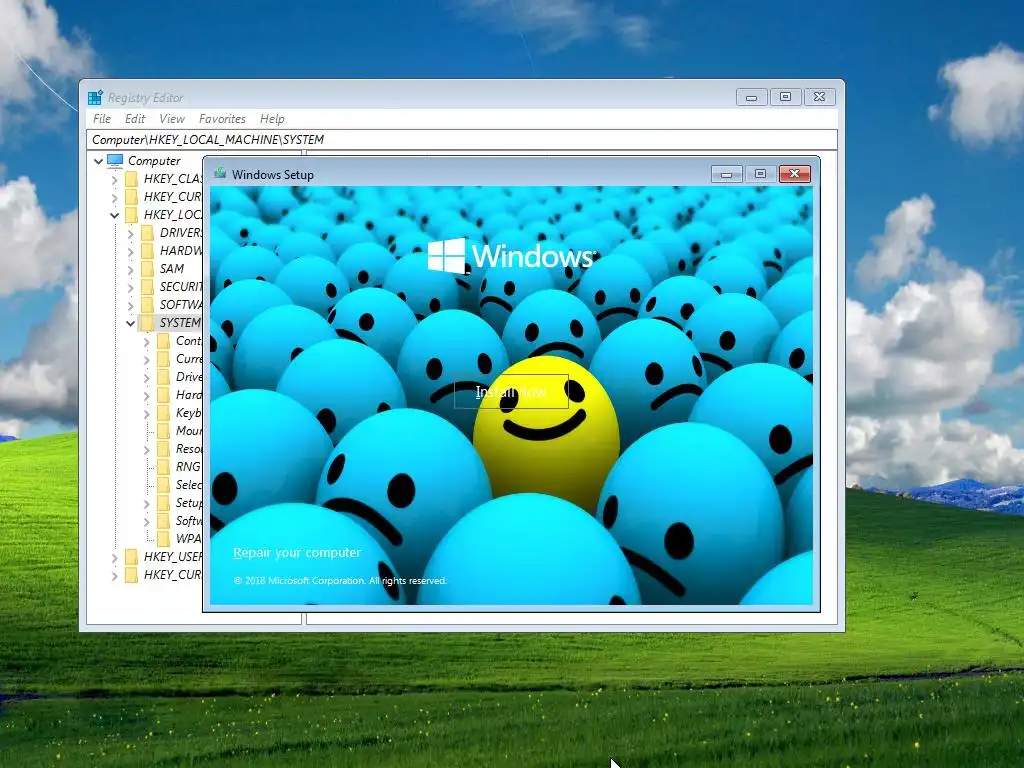Select the HARDWARE folder icon
This screenshot has height=768, width=1024.
148,251
